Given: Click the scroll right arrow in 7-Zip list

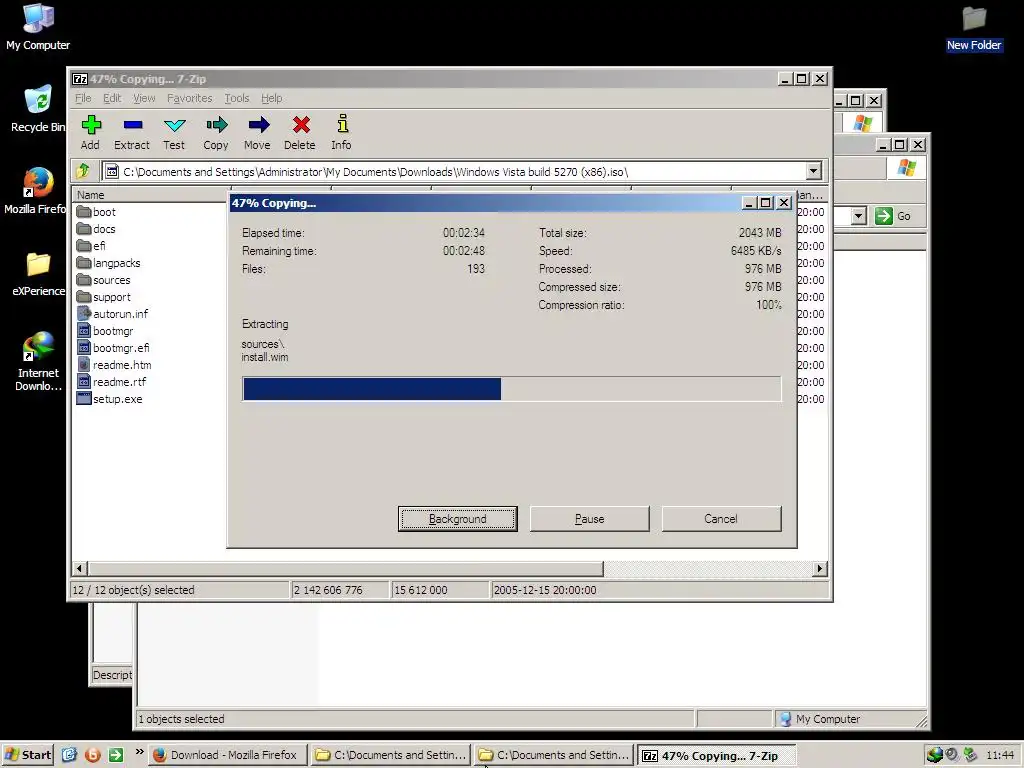Looking at the screenshot, I should [x=820, y=568].
